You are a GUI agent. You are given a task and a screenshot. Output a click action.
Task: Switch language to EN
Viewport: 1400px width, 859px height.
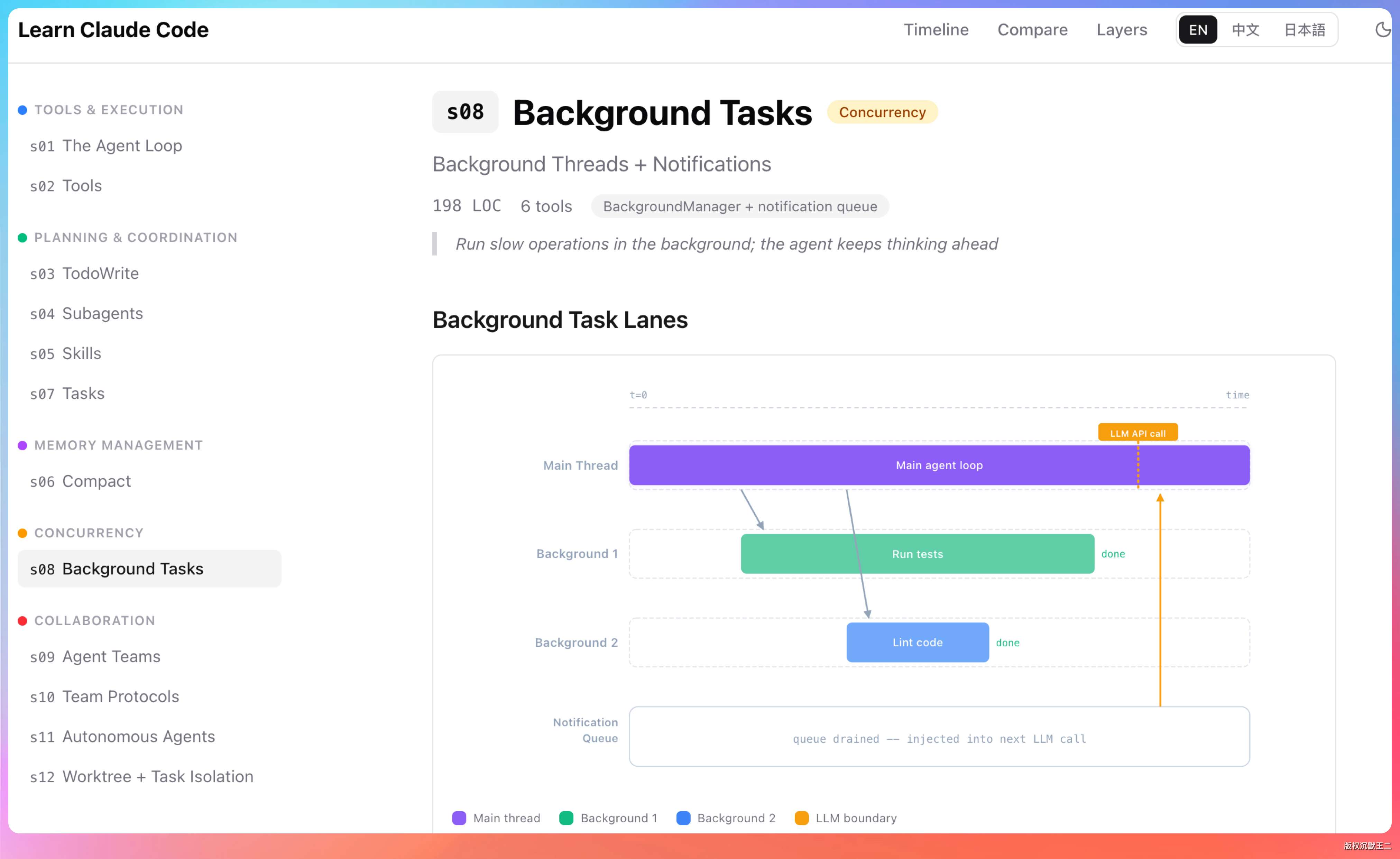pyautogui.click(x=1198, y=29)
